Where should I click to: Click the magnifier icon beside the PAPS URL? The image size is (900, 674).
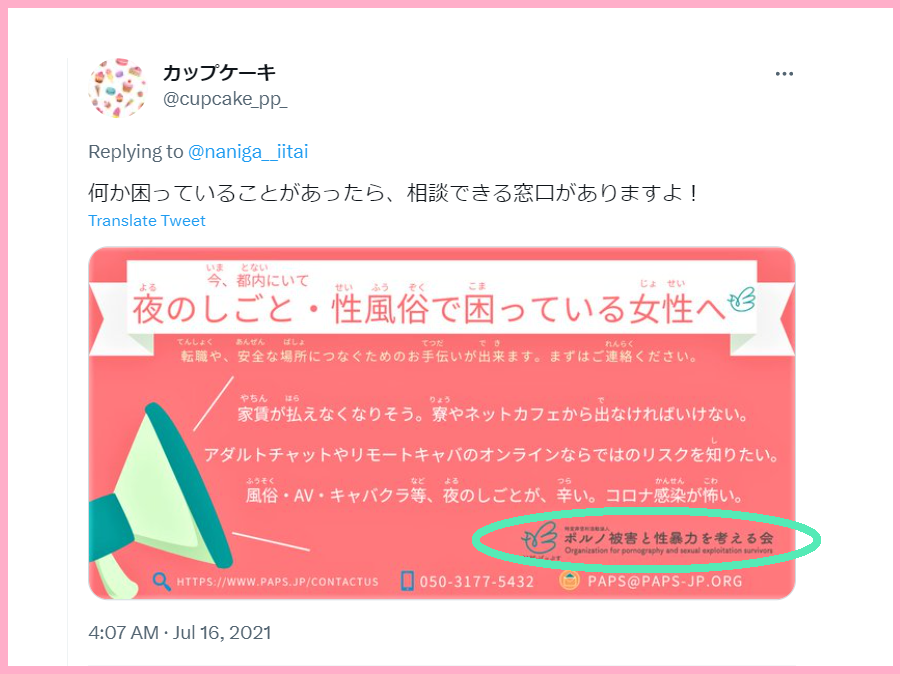point(162,581)
